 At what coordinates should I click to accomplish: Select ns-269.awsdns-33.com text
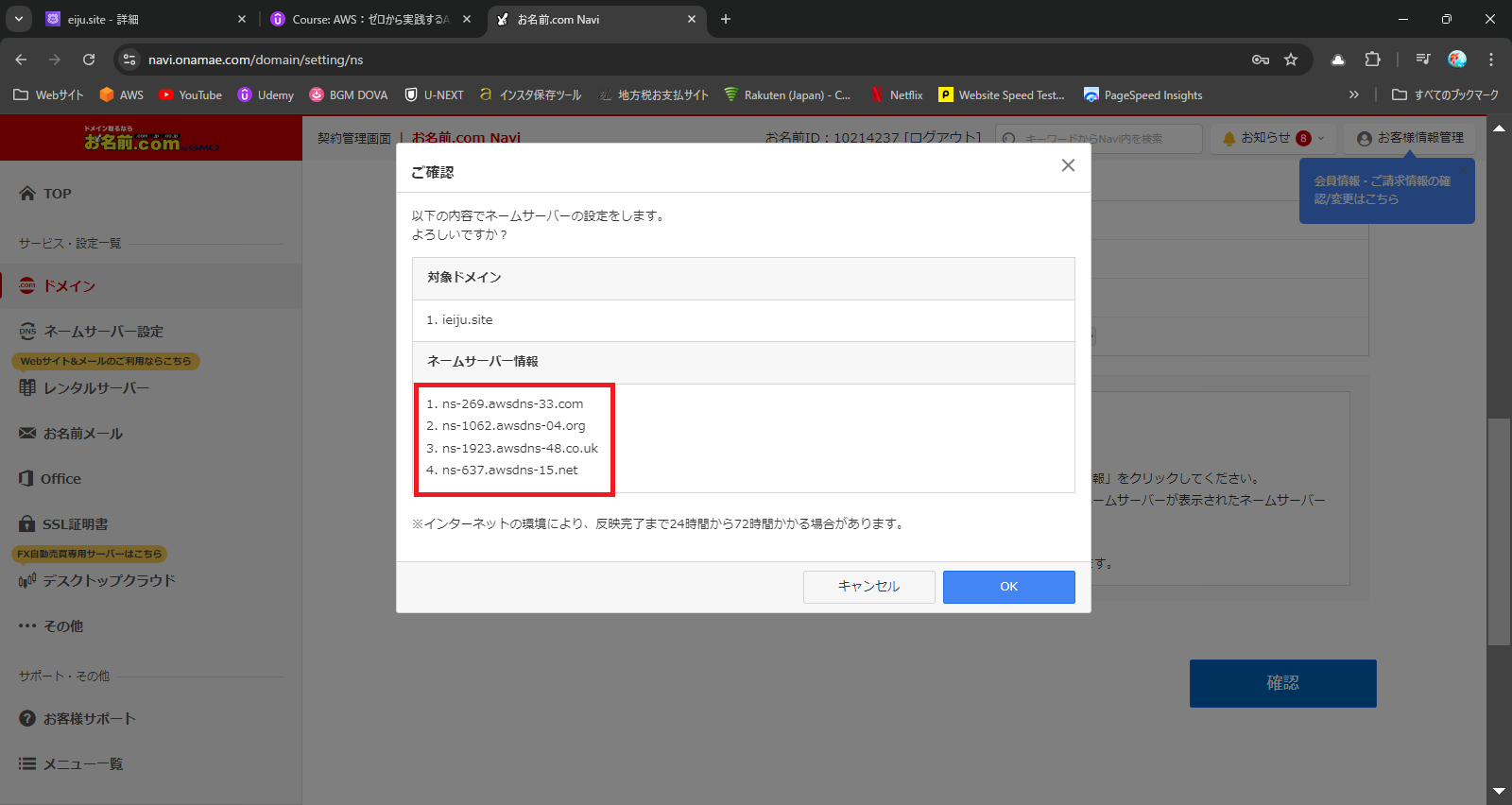click(x=512, y=404)
